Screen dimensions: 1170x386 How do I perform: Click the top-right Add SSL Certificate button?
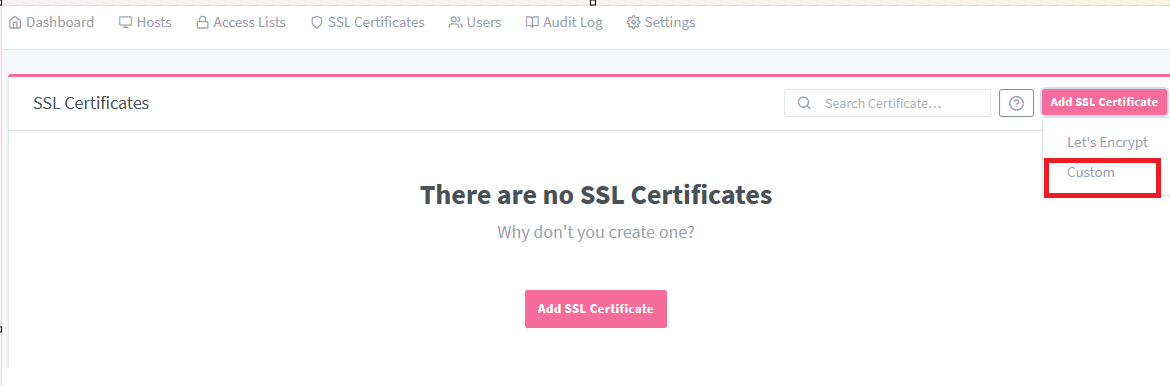1104,102
